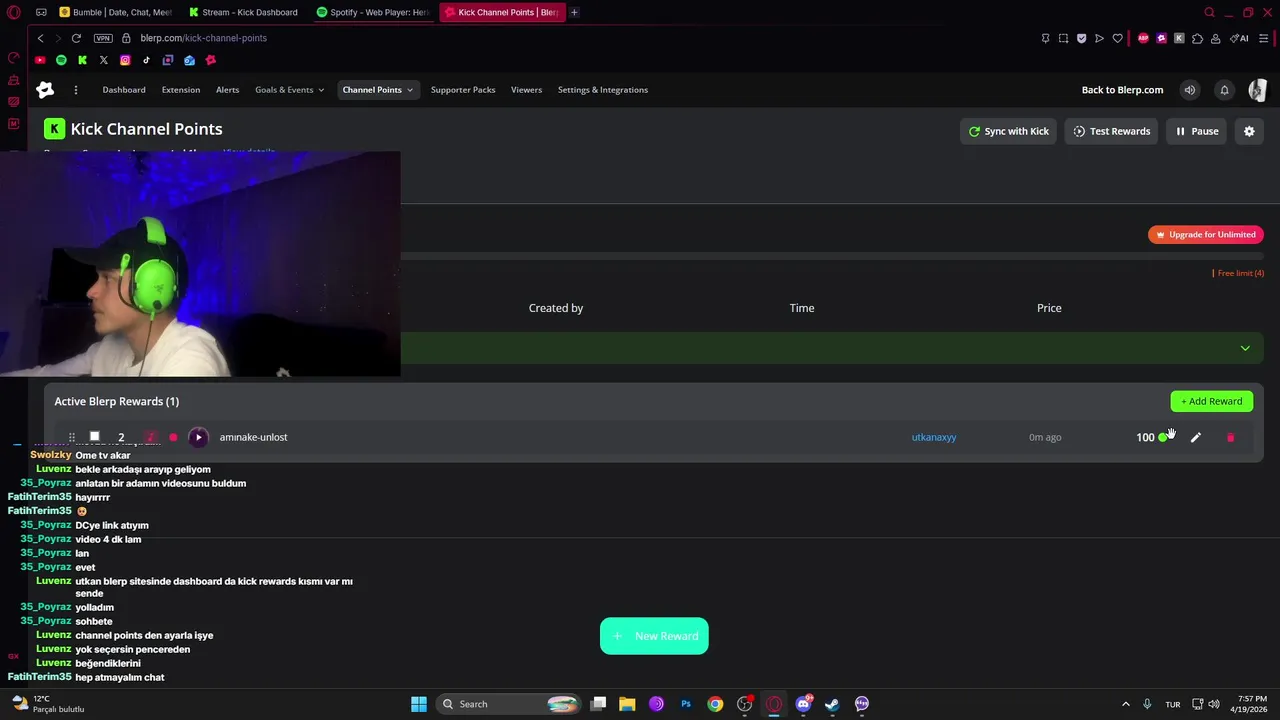Open the notifications bell in Blerp header
This screenshot has width=1280, height=720.
(x=1224, y=90)
